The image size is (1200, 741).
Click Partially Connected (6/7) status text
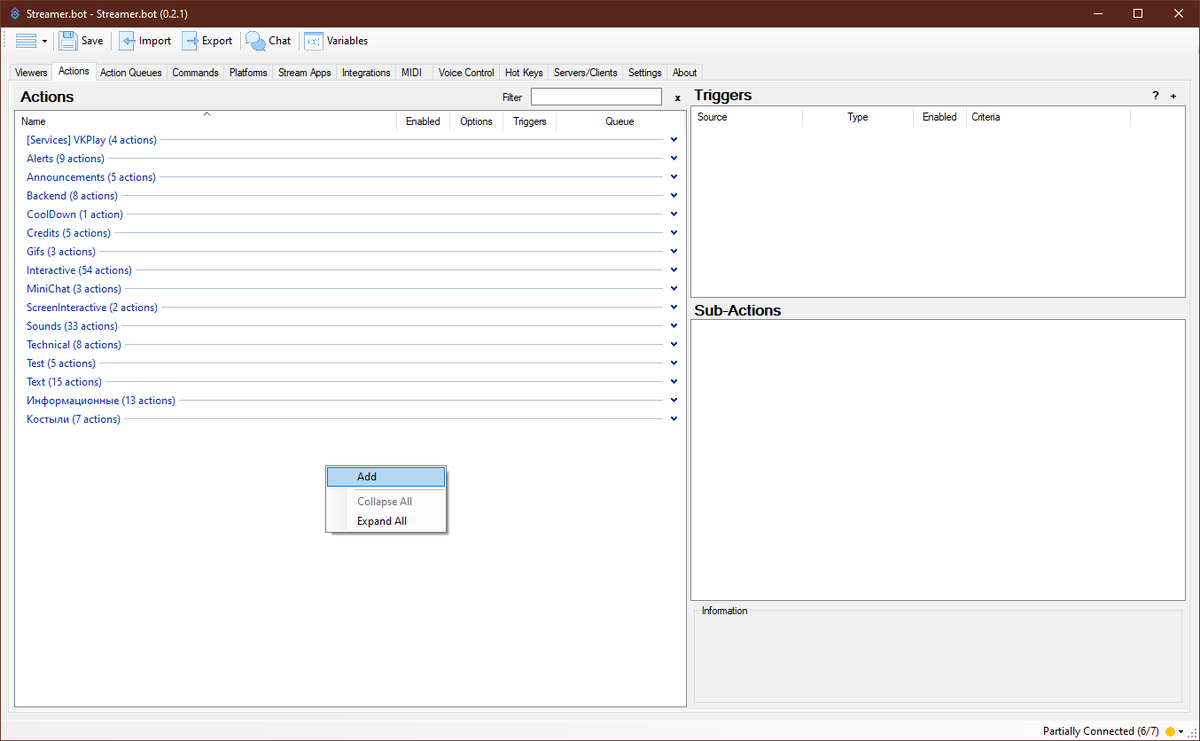(x=1102, y=731)
